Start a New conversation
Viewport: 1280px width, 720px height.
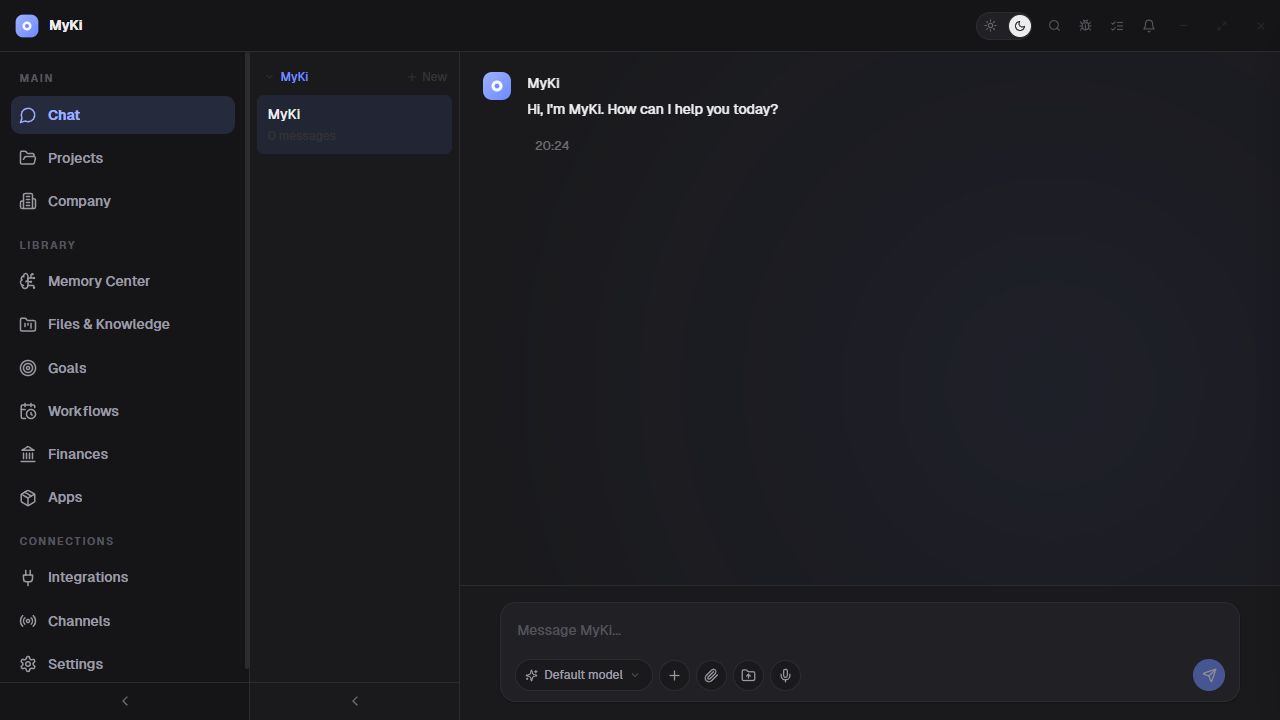tap(427, 77)
